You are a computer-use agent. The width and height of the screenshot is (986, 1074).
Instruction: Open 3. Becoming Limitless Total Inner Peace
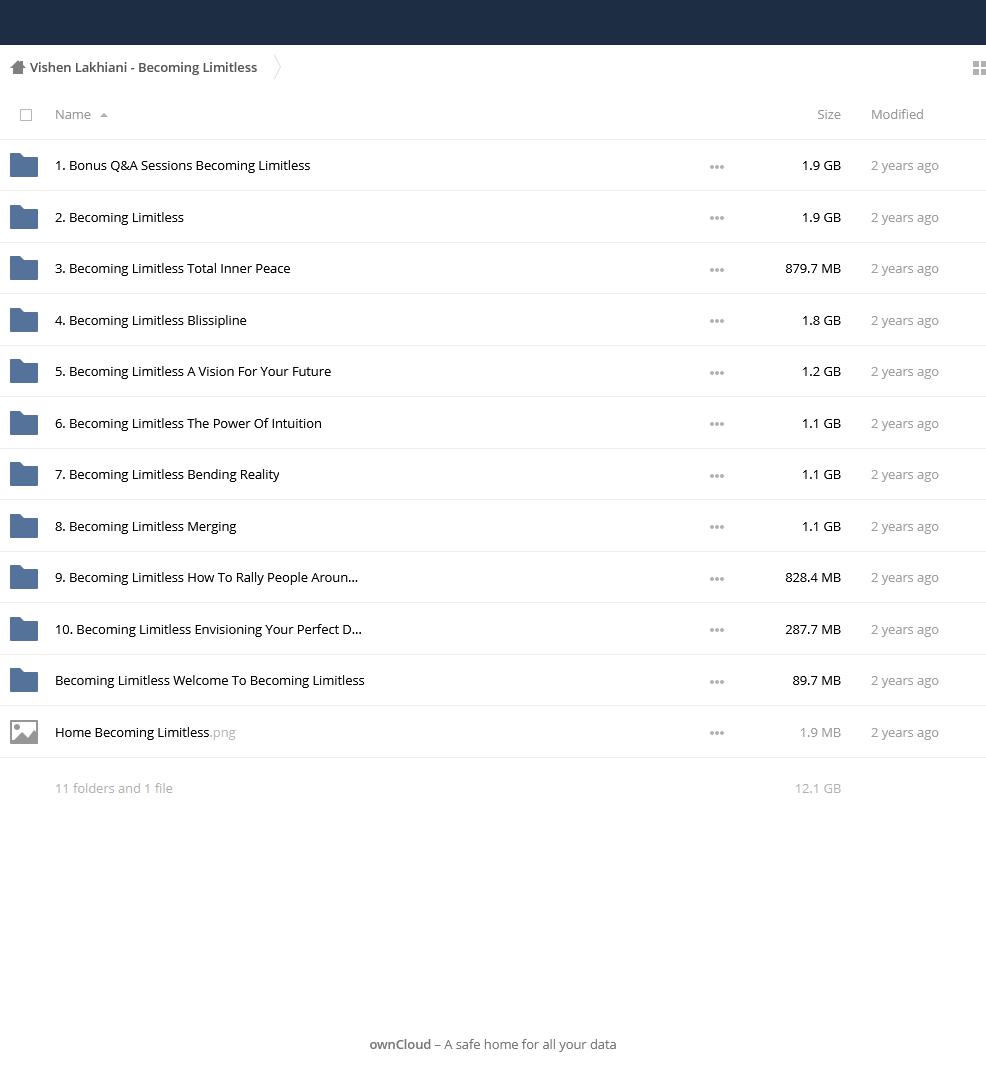tap(173, 268)
